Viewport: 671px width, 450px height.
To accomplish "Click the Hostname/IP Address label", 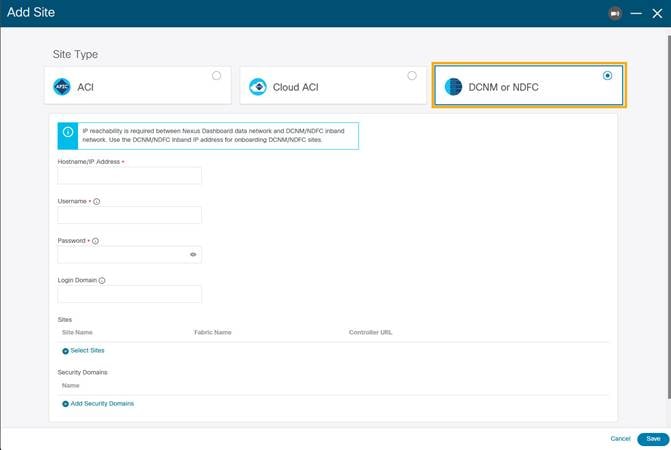I will (89, 162).
